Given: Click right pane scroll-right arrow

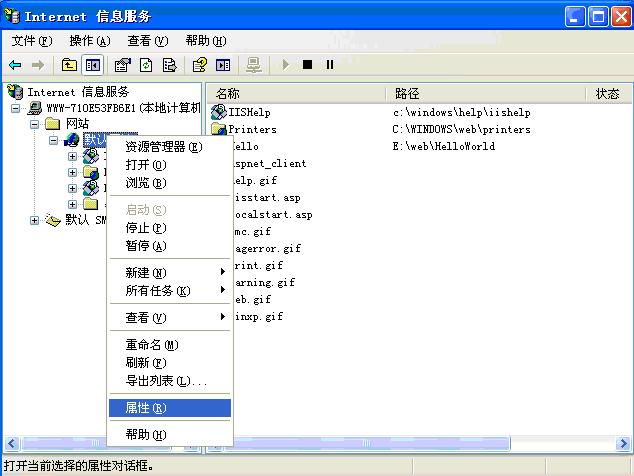Looking at the screenshot, I should [623, 444].
